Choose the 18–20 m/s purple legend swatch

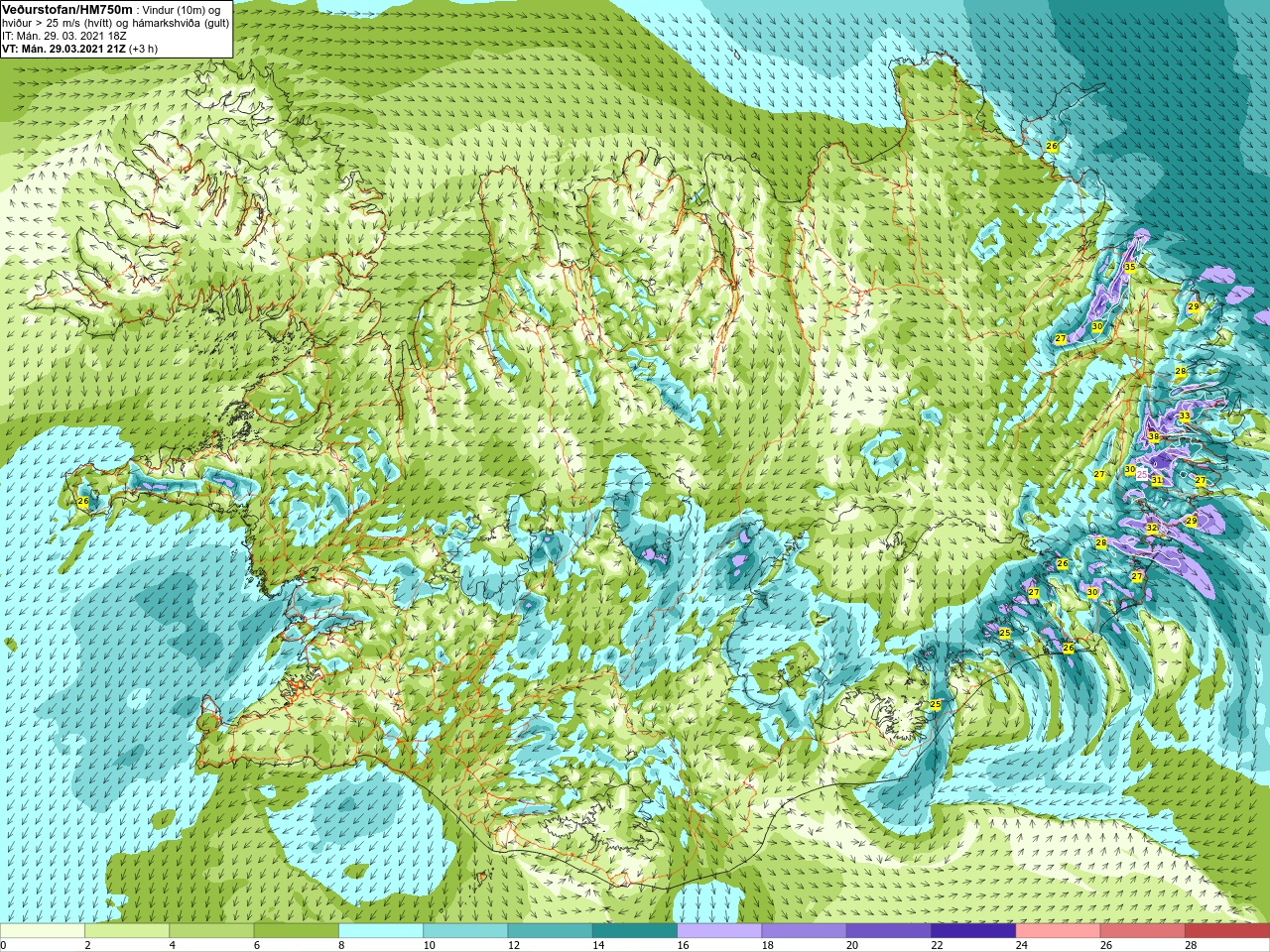tap(804, 931)
